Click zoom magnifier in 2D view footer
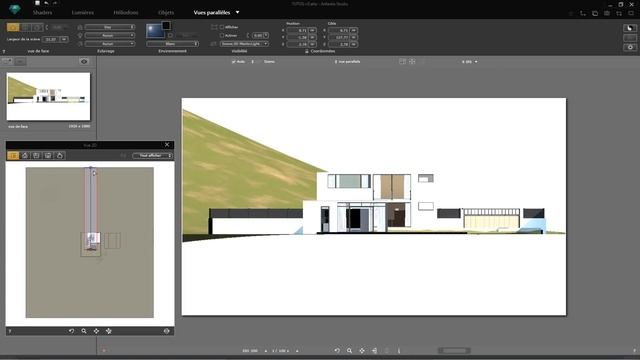 (84, 331)
